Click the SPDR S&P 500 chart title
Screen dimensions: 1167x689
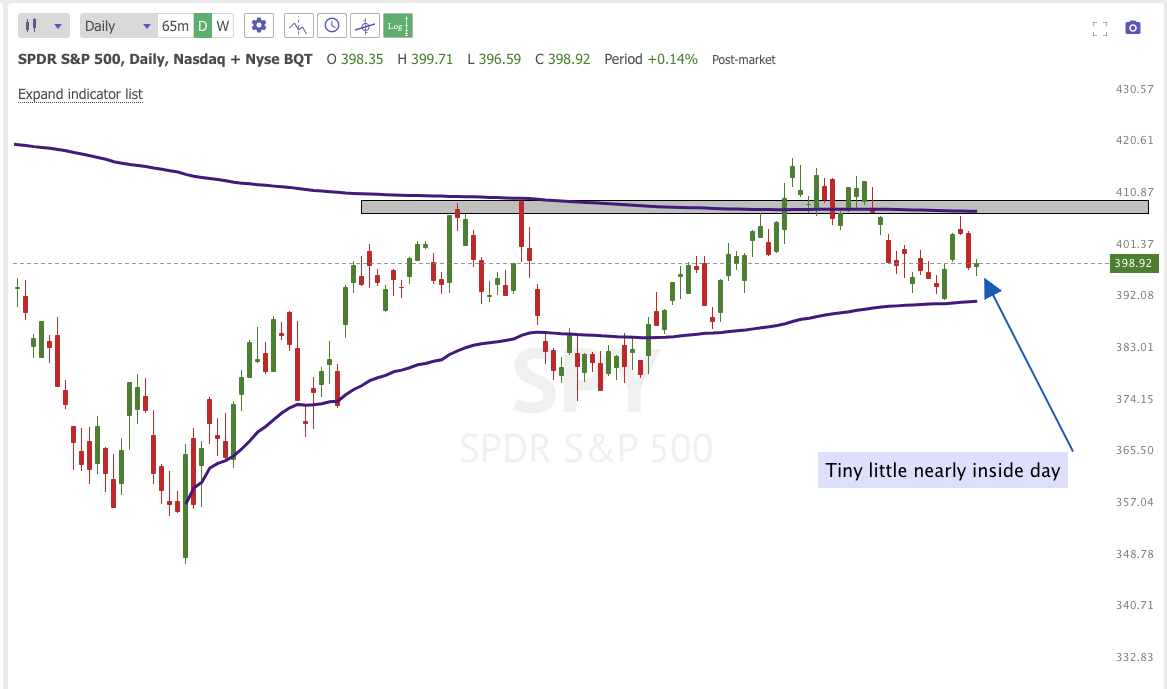(165, 60)
